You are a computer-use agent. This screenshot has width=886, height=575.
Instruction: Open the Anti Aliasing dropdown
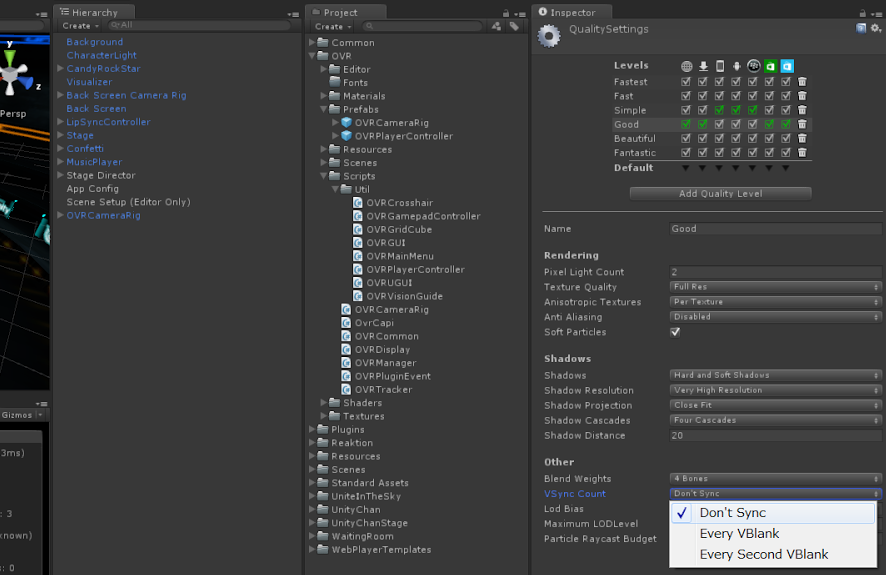click(776, 317)
